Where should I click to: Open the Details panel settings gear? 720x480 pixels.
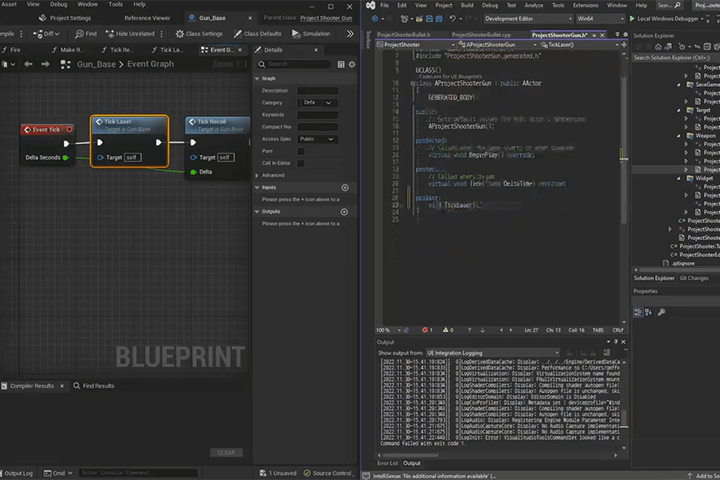[352, 64]
